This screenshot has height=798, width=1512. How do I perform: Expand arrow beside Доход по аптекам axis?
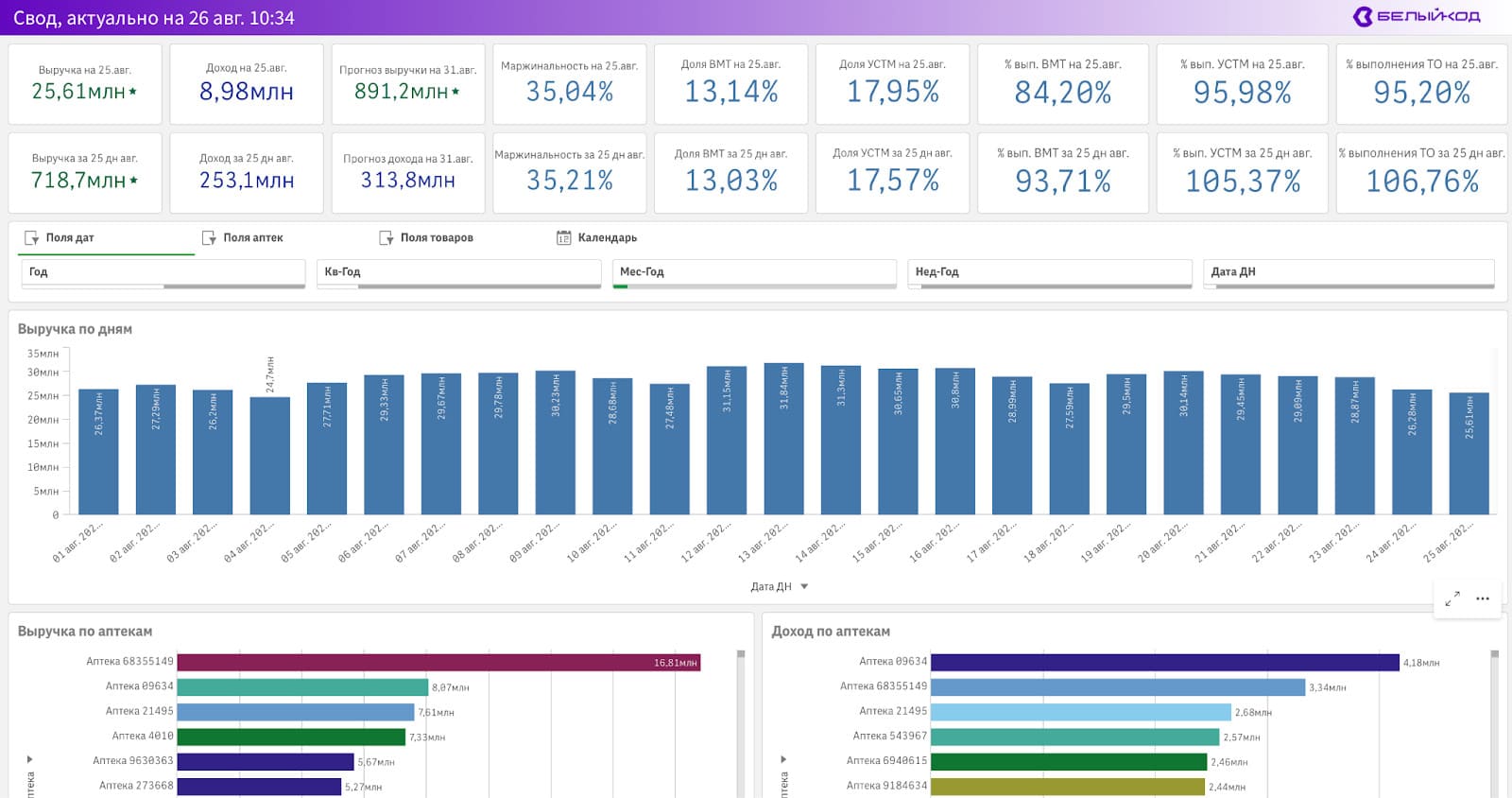pos(783,759)
